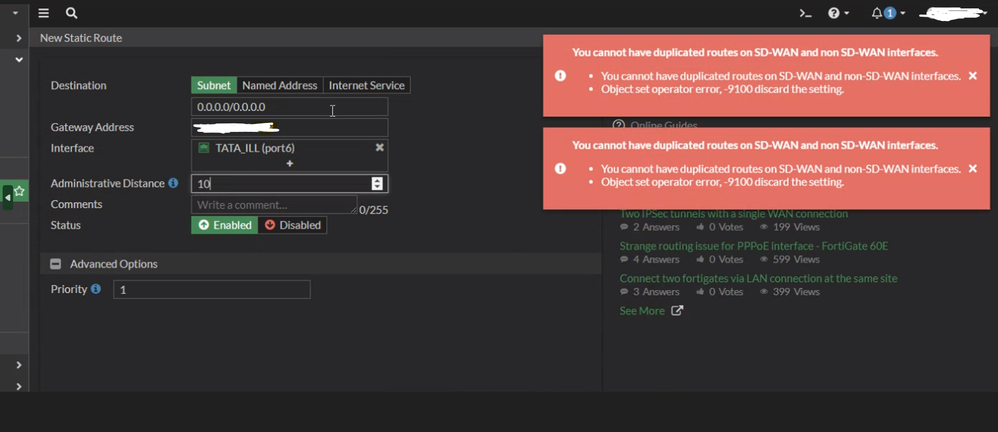Set Status to Disabled

click(x=293, y=225)
